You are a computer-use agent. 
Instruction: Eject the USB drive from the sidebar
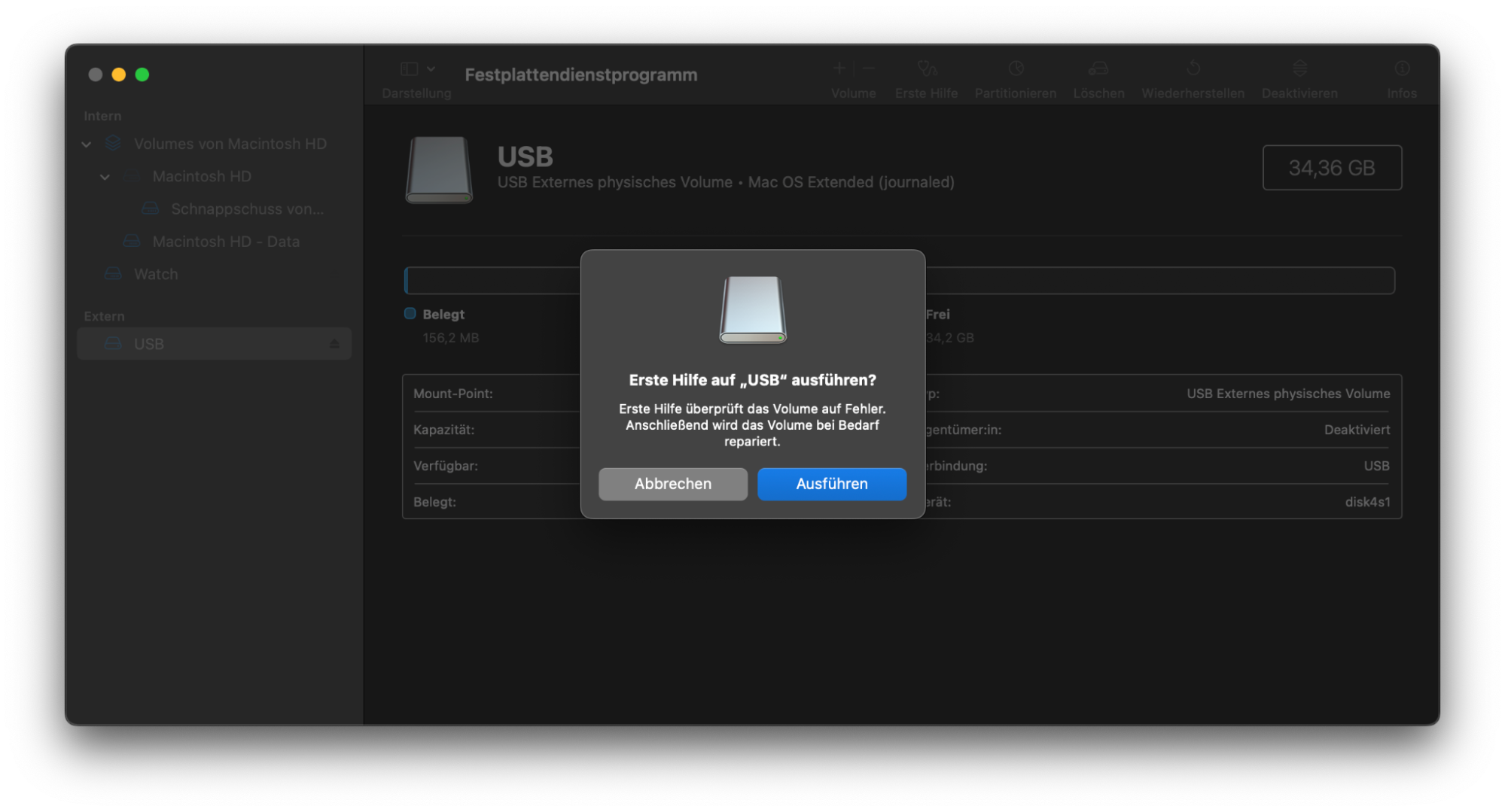click(333, 343)
